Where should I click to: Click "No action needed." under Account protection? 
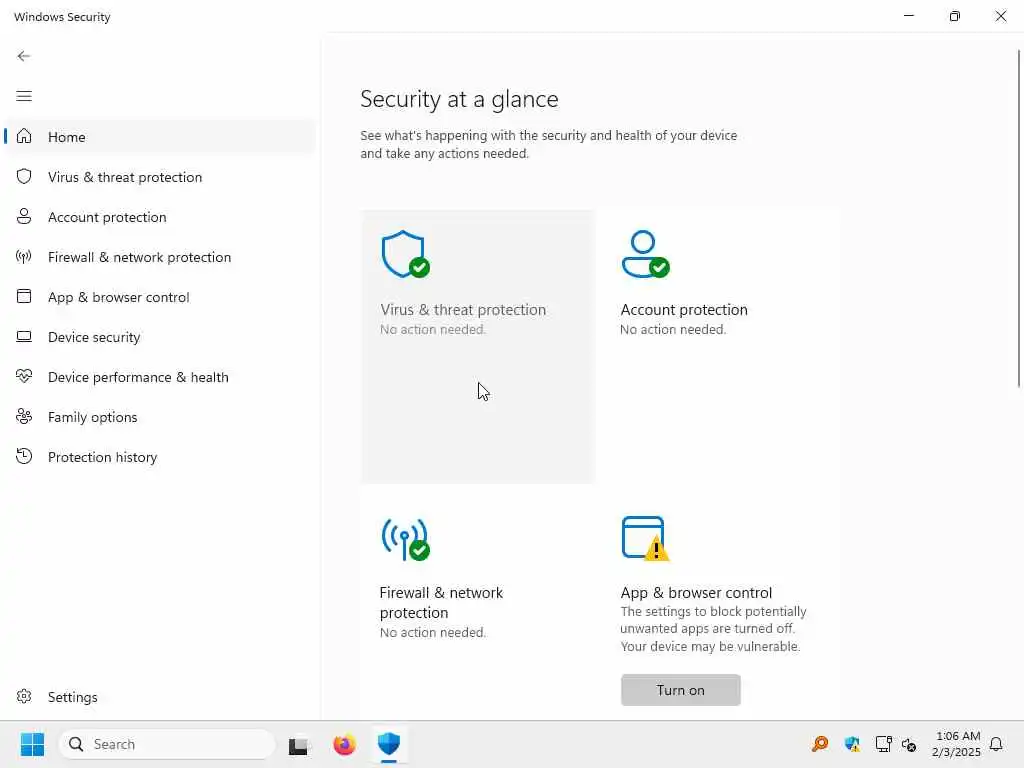tap(673, 330)
